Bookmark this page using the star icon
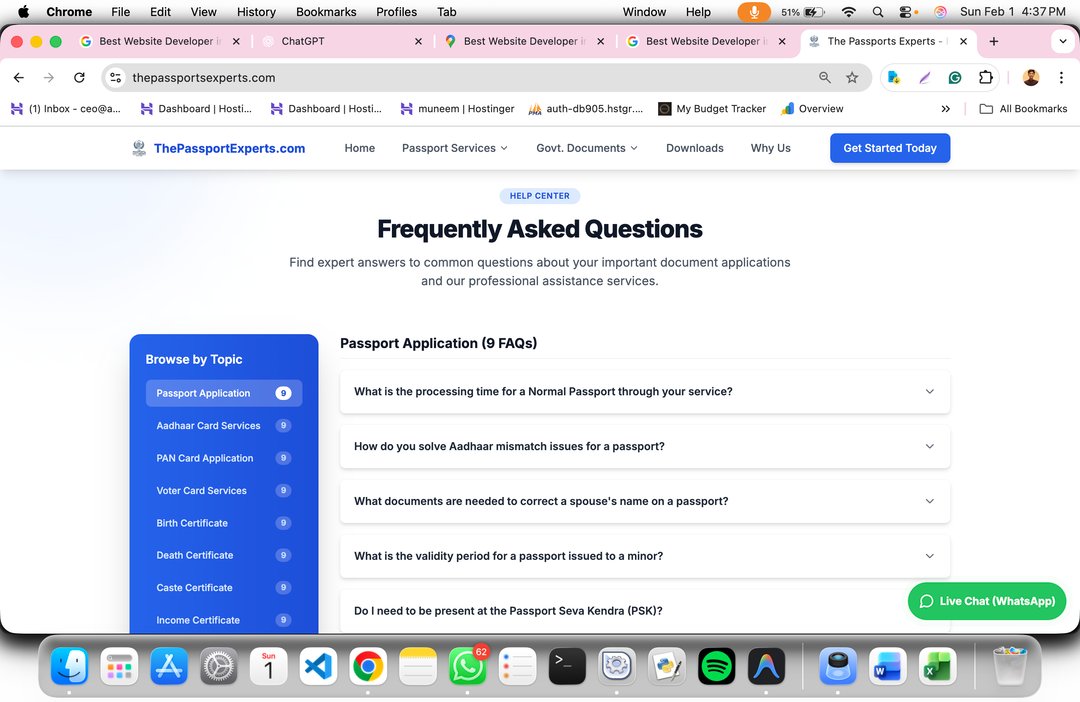This screenshot has width=1080, height=702. [852, 78]
